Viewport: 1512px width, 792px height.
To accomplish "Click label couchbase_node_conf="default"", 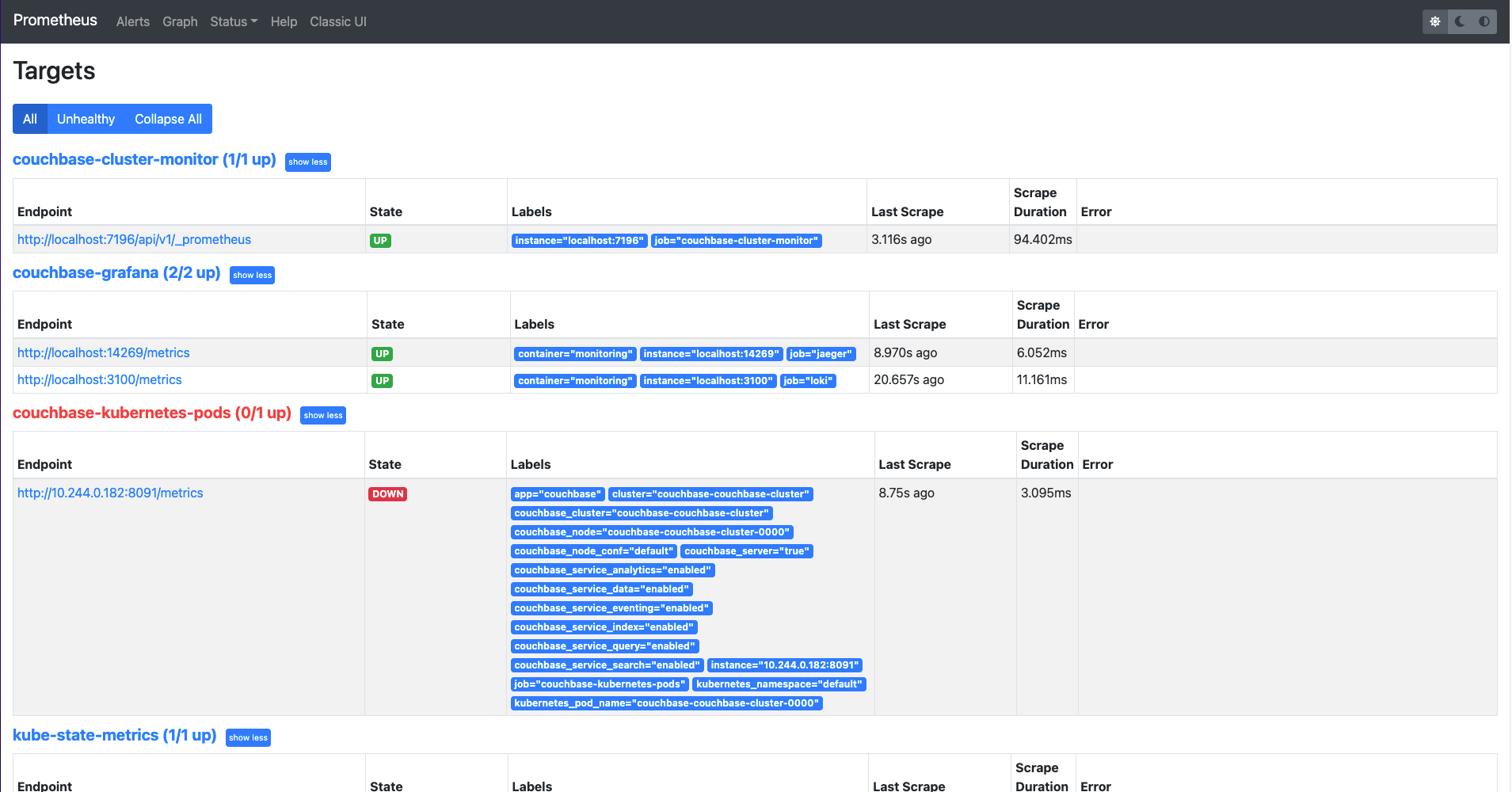I will 594,551.
